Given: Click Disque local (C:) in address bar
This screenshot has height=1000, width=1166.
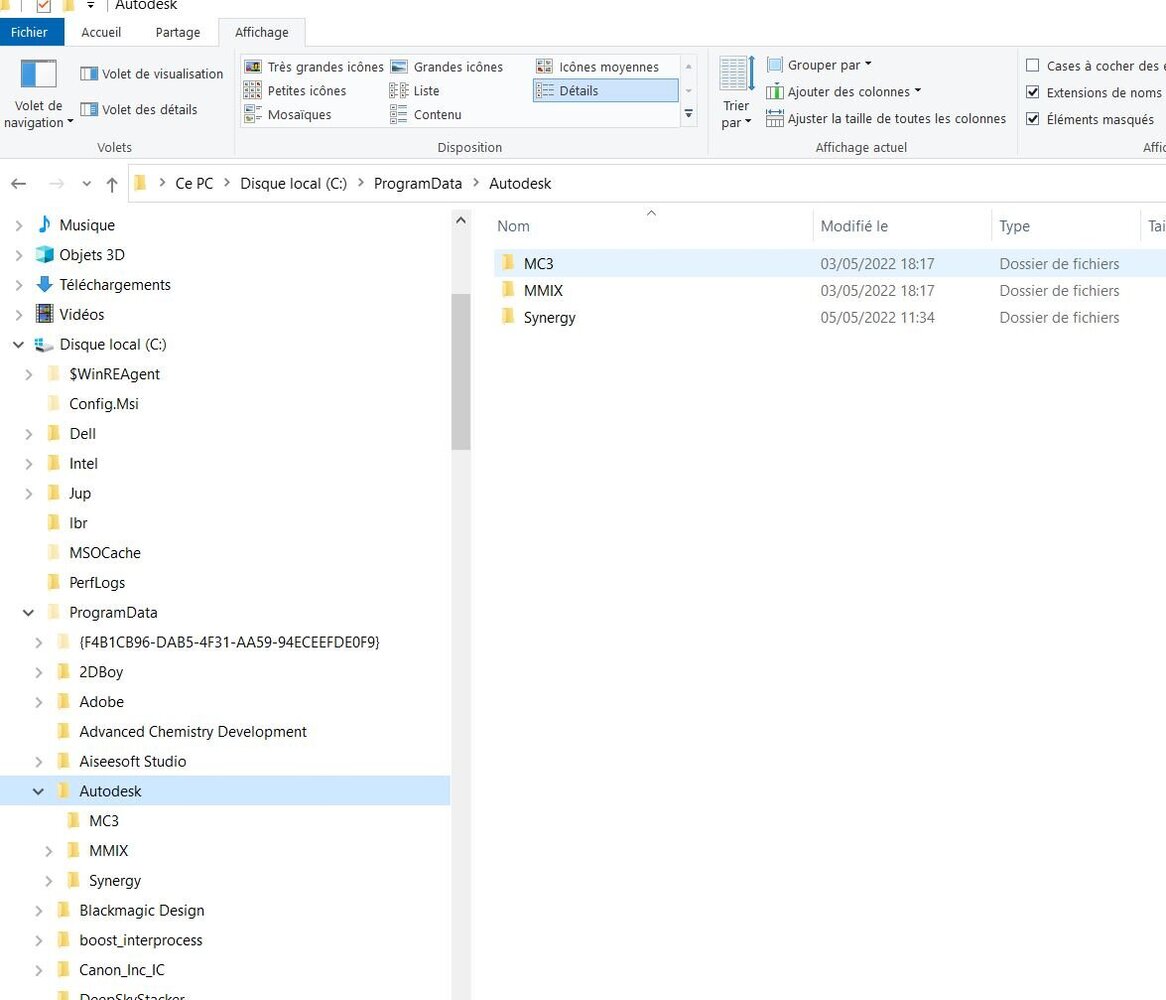Looking at the screenshot, I should click(293, 184).
